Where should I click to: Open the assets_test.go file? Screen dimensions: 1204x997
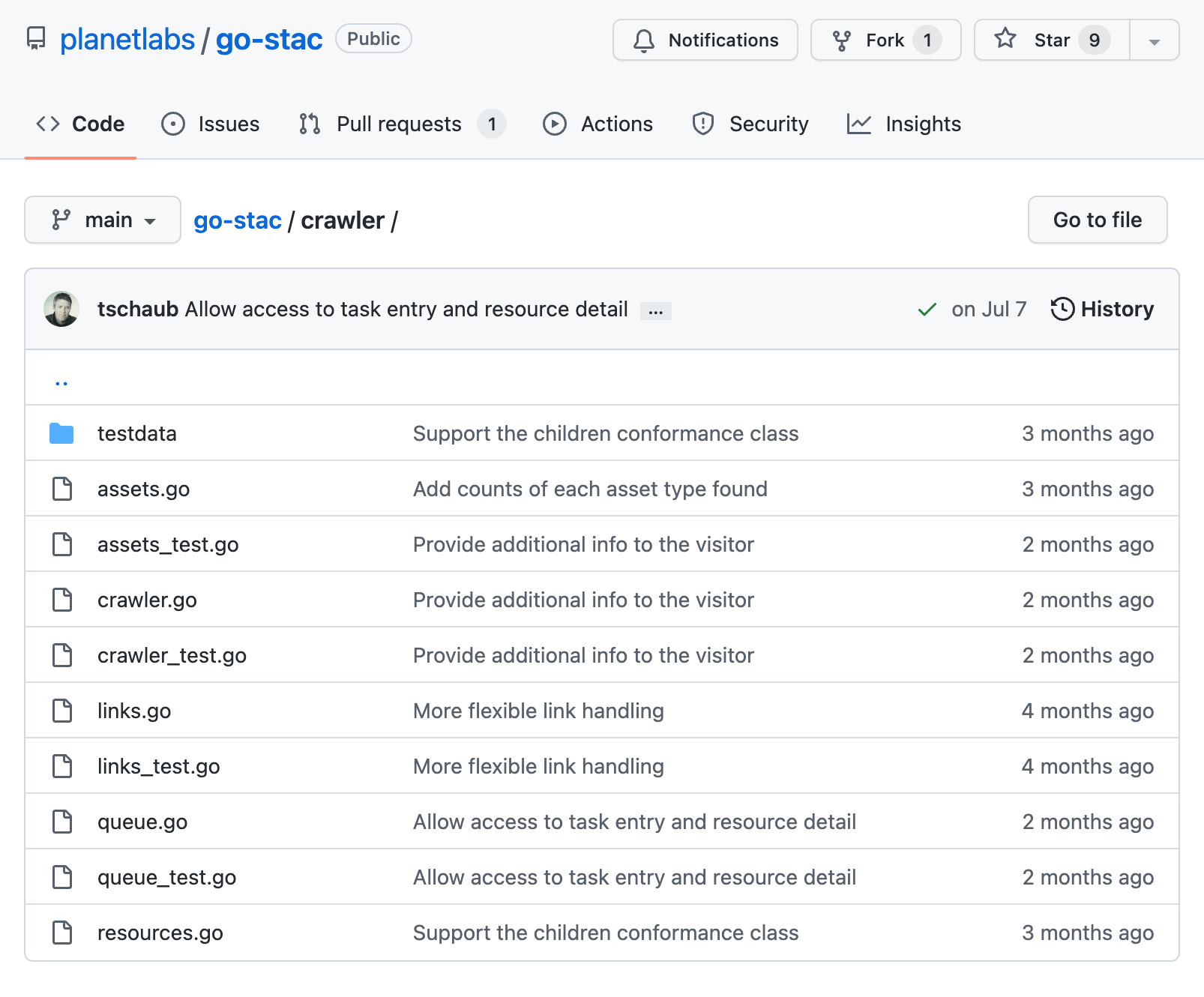coord(168,544)
